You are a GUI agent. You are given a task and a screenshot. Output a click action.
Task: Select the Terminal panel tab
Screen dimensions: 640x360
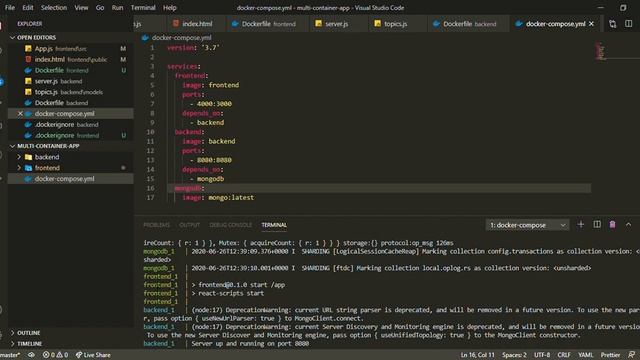[274, 225]
